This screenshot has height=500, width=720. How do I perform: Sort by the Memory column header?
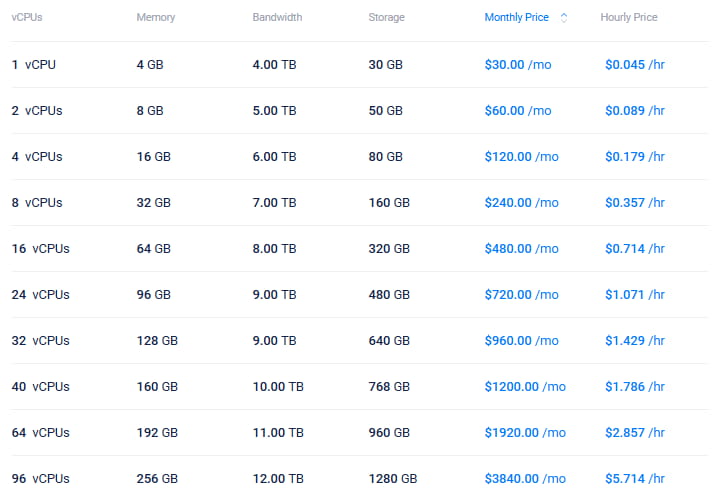click(155, 18)
